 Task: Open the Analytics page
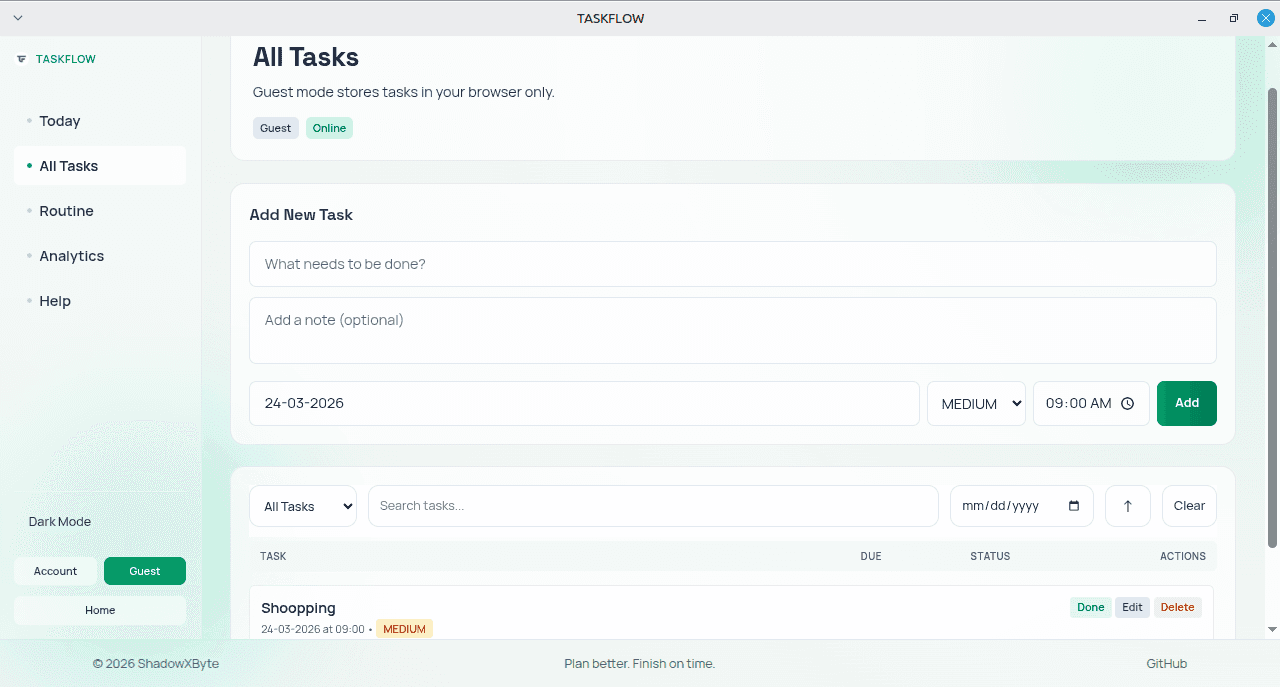(x=100, y=256)
